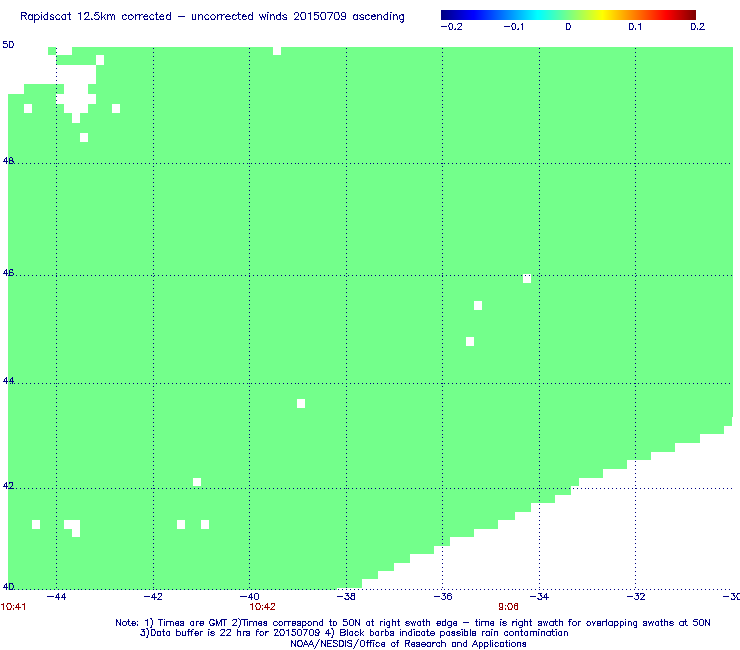Click the large white data gap near 50N, -44

(x=76, y=87)
